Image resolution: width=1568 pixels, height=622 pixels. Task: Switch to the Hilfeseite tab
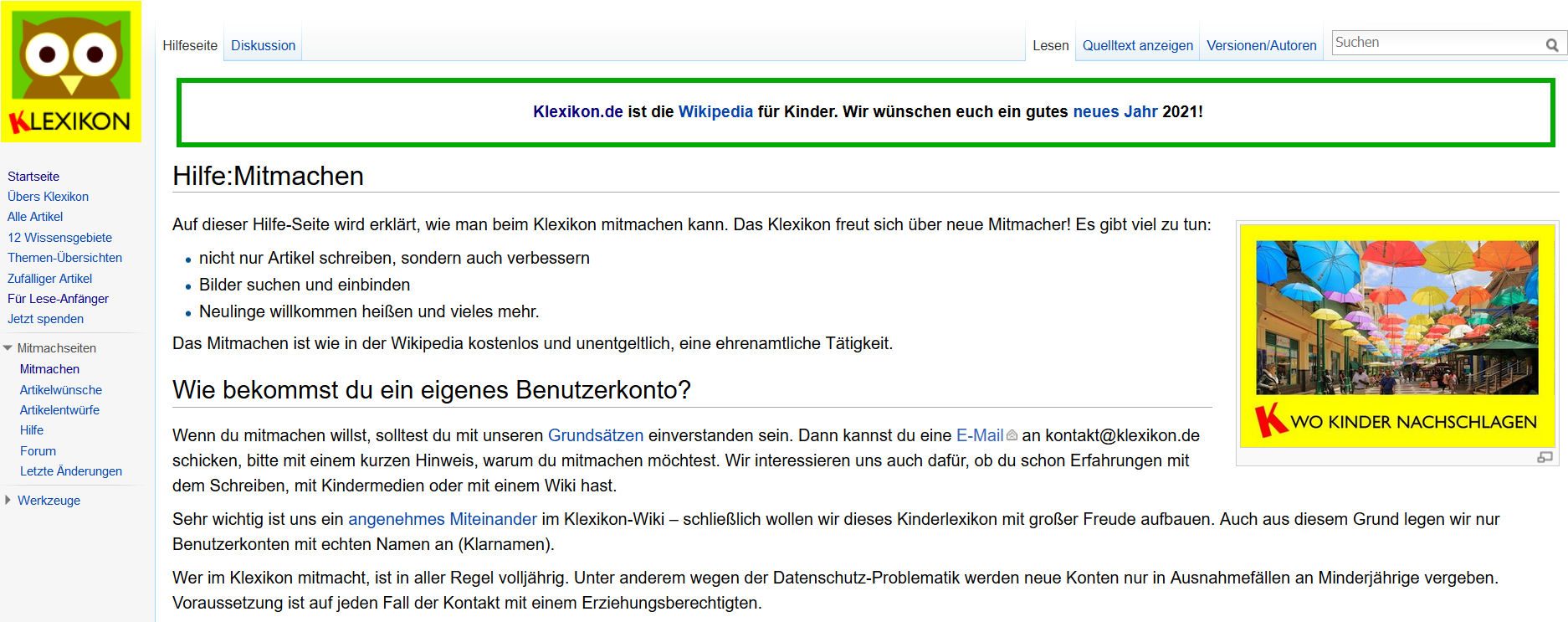(x=190, y=45)
